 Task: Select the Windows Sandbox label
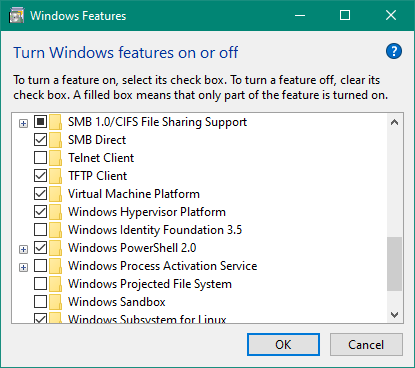pyautogui.click(x=117, y=302)
